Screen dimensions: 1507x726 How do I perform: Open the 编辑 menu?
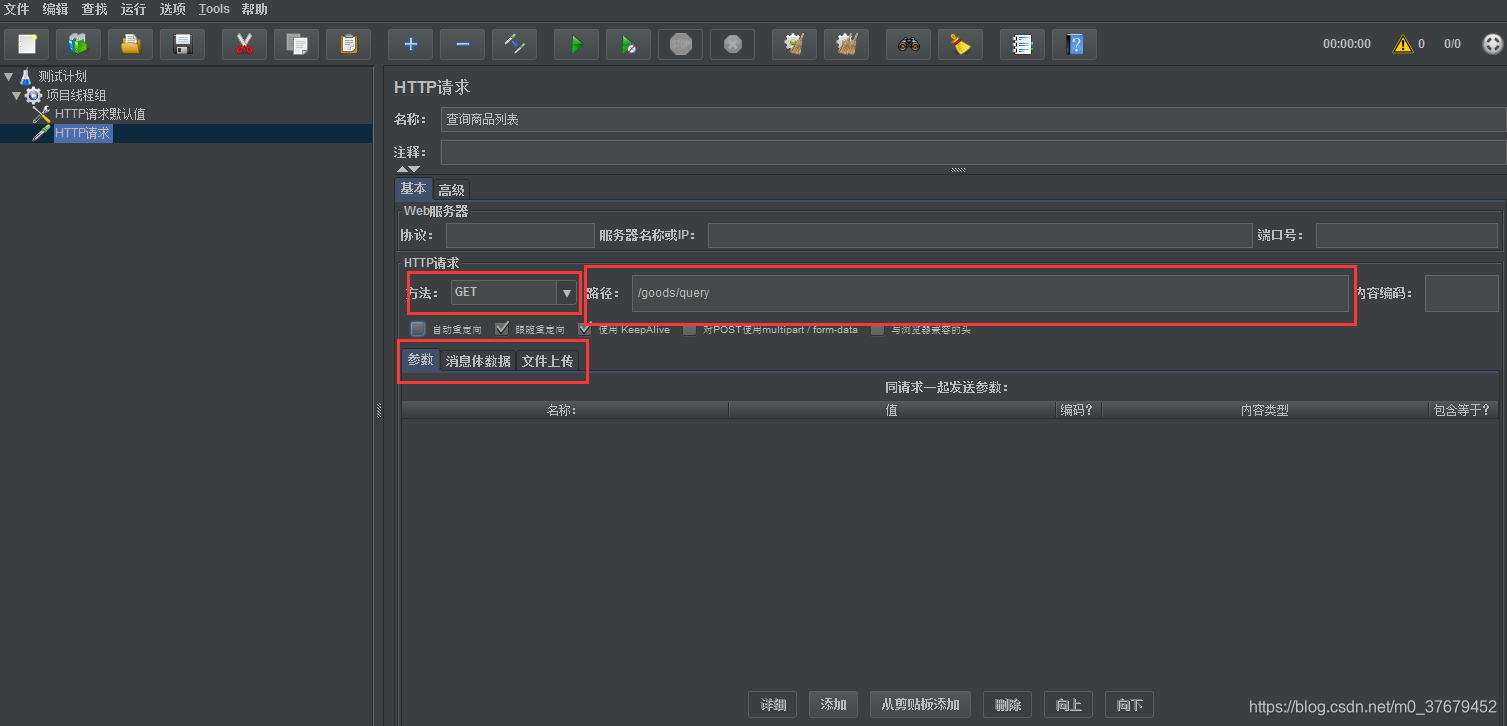tap(55, 9)
